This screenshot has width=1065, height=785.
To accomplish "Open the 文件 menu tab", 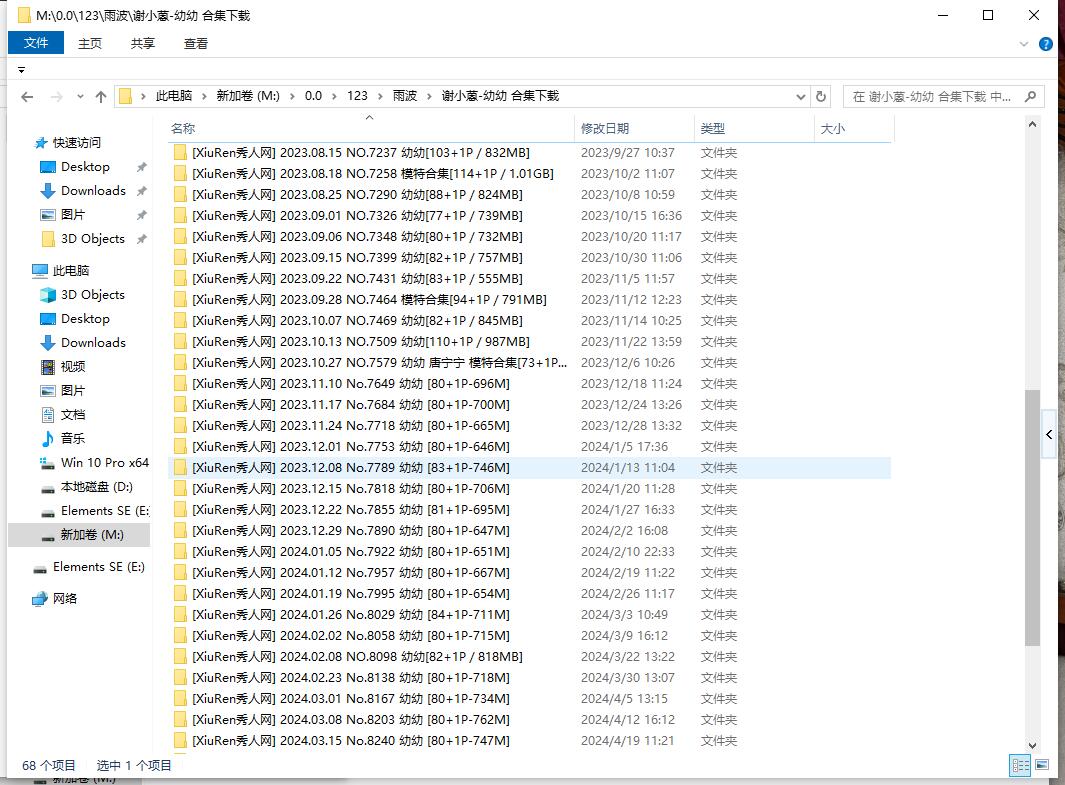I will click(36, 43).
